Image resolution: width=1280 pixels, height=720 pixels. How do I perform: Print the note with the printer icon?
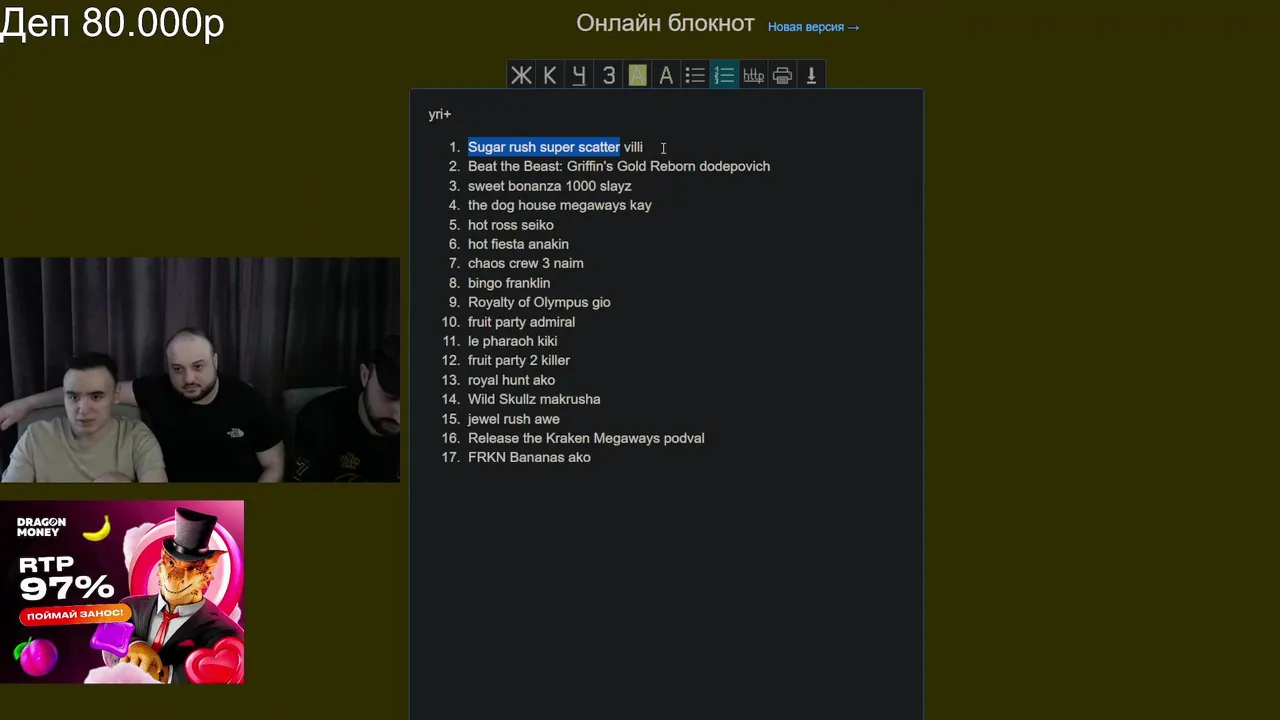[782, 75]
